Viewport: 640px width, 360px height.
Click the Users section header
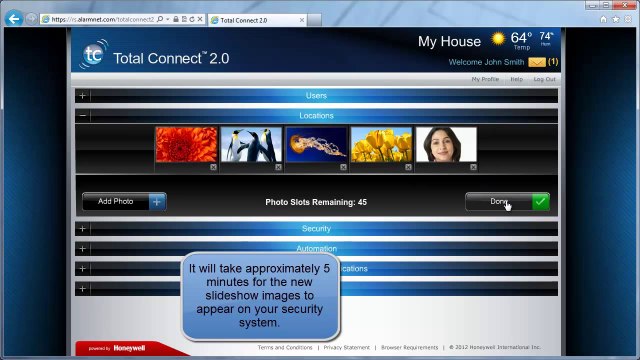pos(316,96)
